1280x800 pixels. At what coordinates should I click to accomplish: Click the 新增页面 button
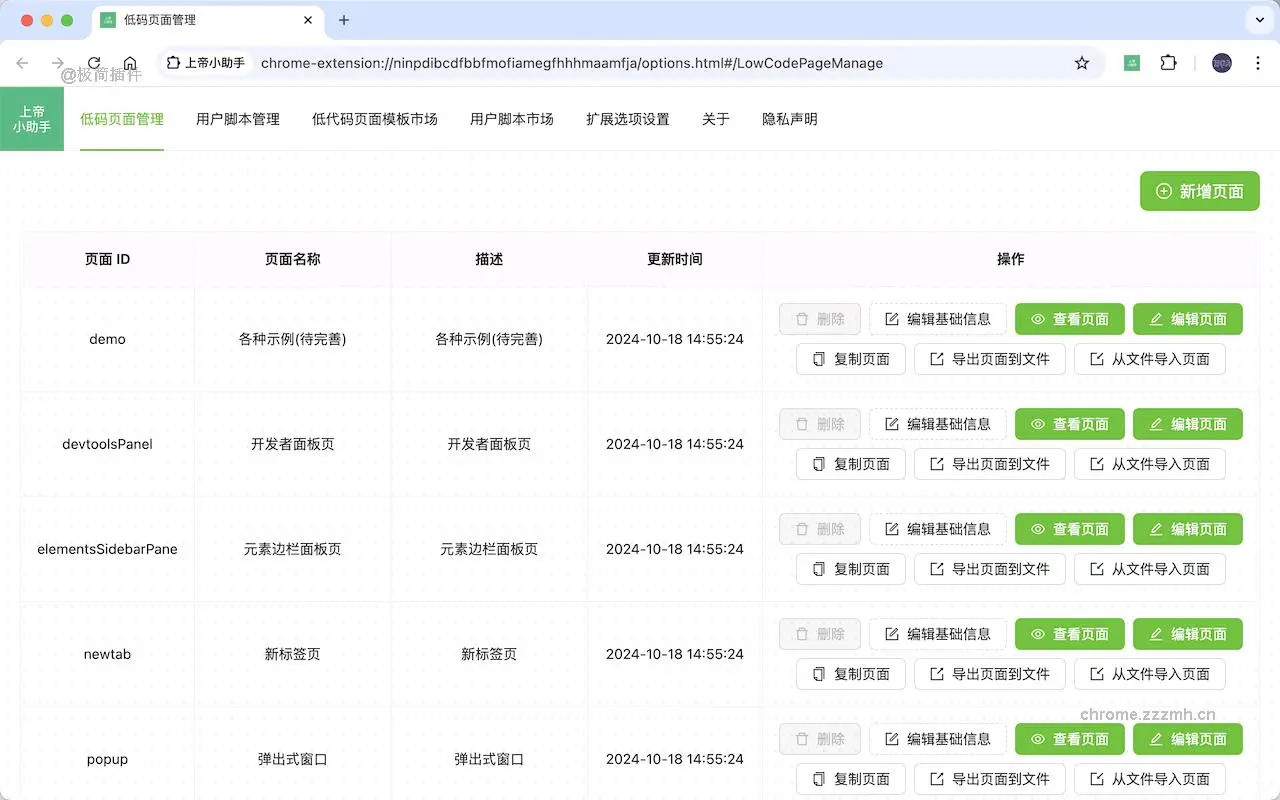pos(1199,191)
